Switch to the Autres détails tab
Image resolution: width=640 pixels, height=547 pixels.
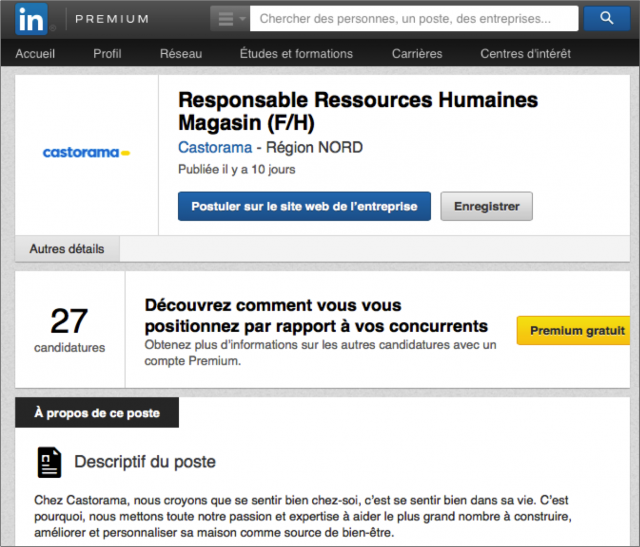pyautogui.click(x=66, y=248)
